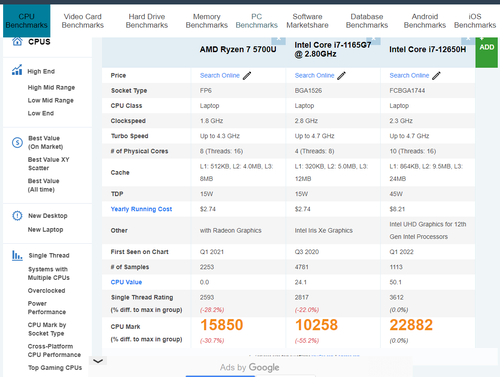Remove Intel Core i7-12650H from comparison
Image resolution: width=500 pixels, height=377 pixels.
468,40
